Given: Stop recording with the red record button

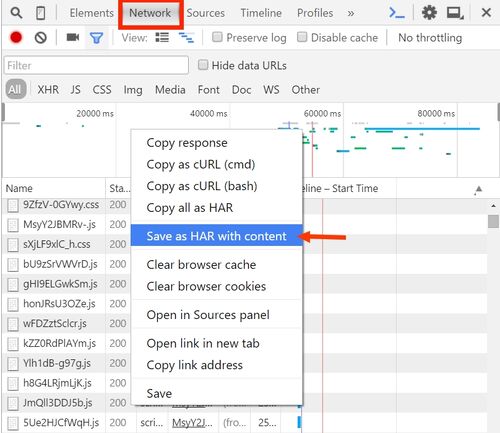Looking at the screenshot, I should point(16,37).
